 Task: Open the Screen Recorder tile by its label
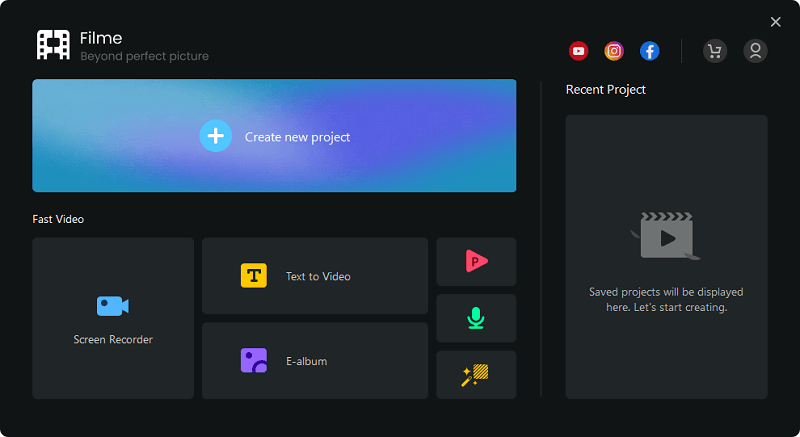[113, 340]
